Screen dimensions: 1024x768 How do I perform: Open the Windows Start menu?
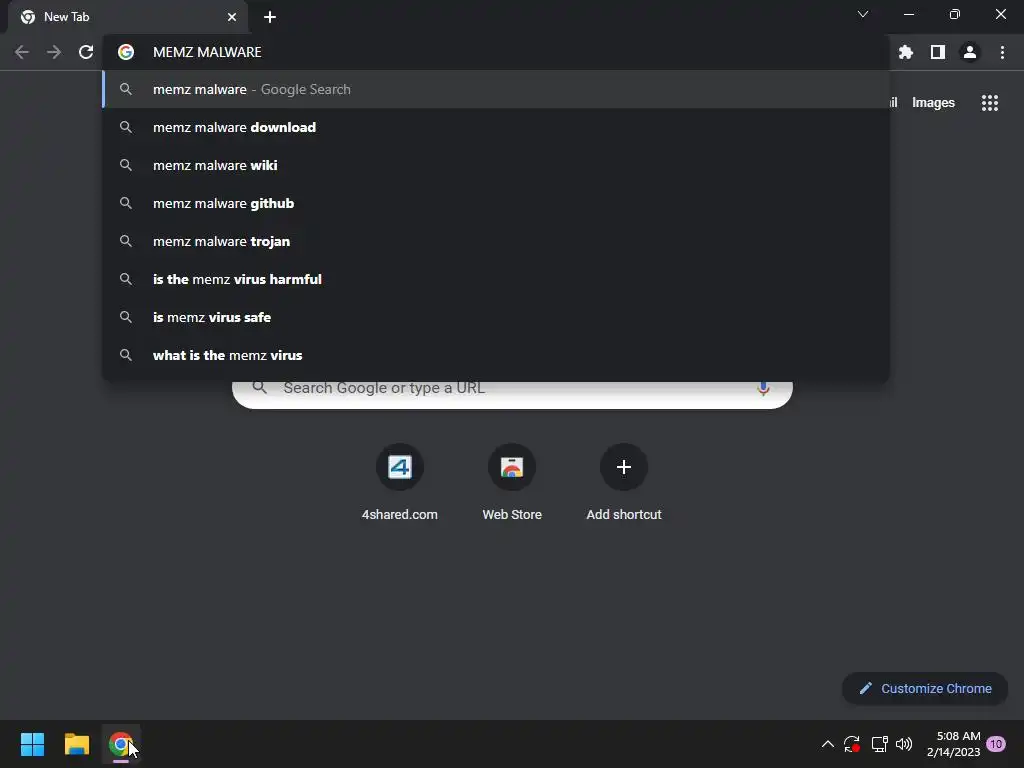[32, 744]
